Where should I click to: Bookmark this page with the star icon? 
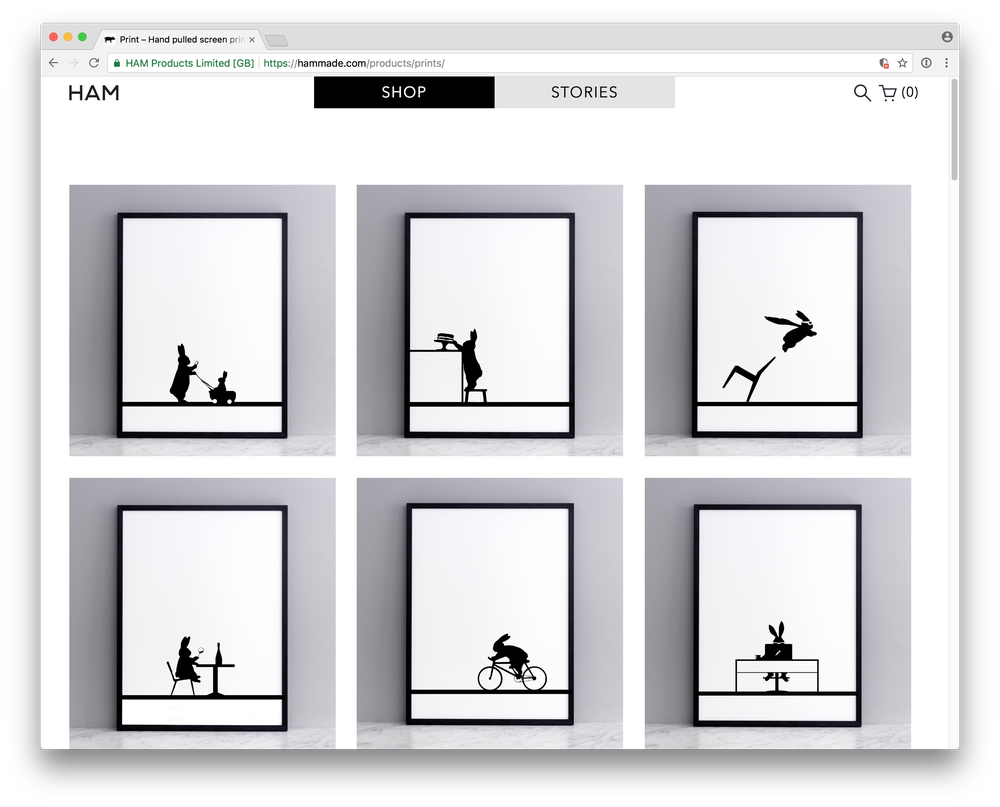[902, 63]
